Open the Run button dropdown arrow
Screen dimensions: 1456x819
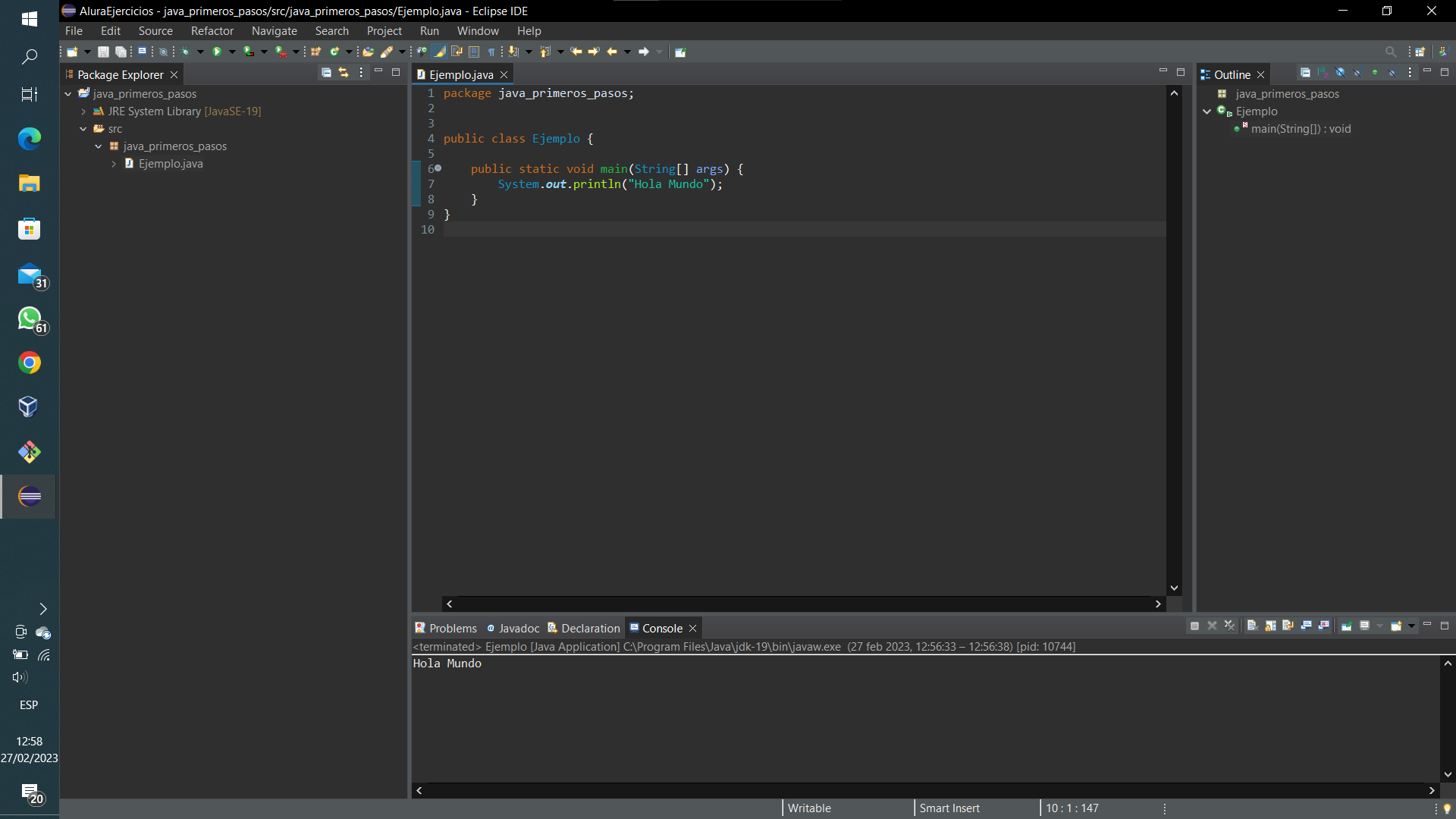(x=232, y=52)
